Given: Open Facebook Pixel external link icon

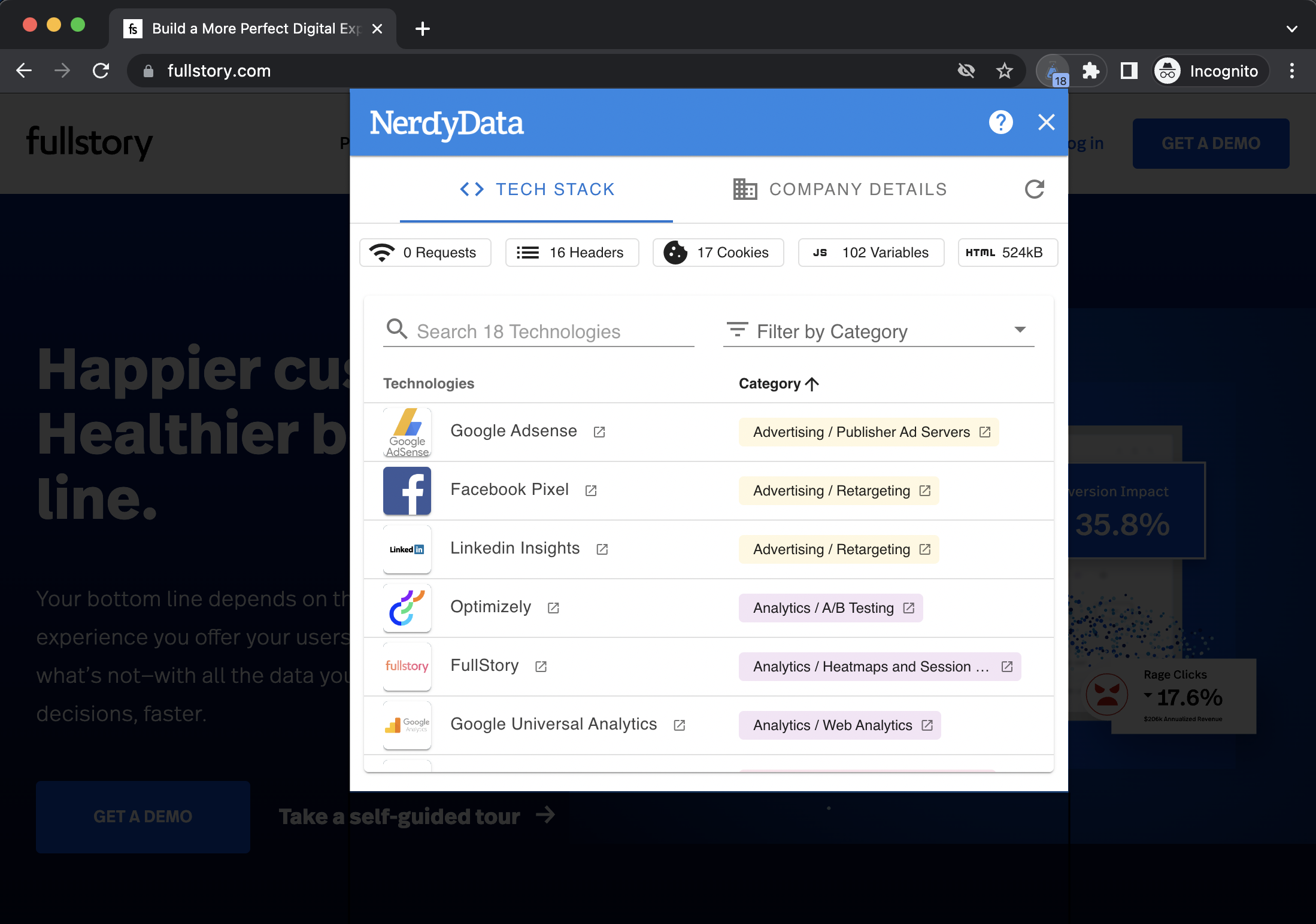Looking at the screenshot, I should coord(591,491).
